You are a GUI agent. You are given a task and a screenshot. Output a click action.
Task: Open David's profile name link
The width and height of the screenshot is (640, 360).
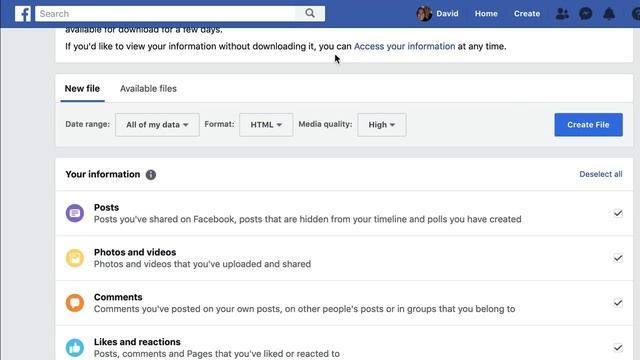pos(447,13)
